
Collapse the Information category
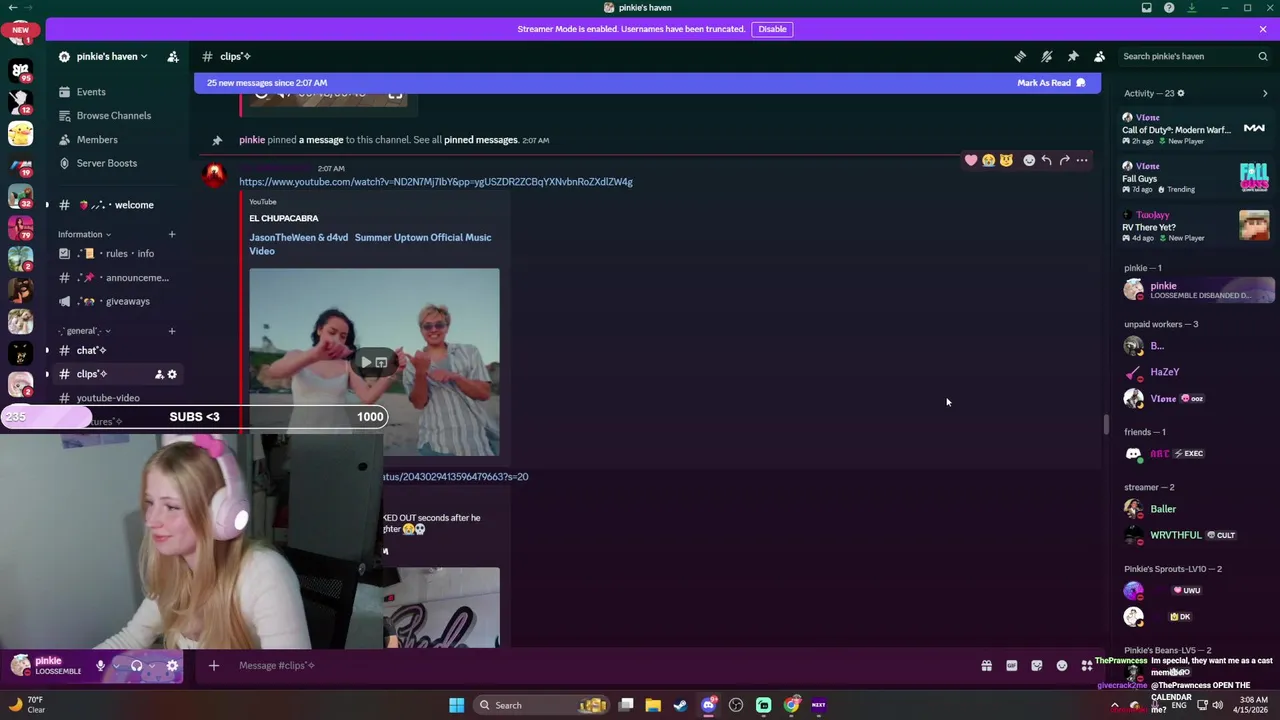click(x=84, y=234)
